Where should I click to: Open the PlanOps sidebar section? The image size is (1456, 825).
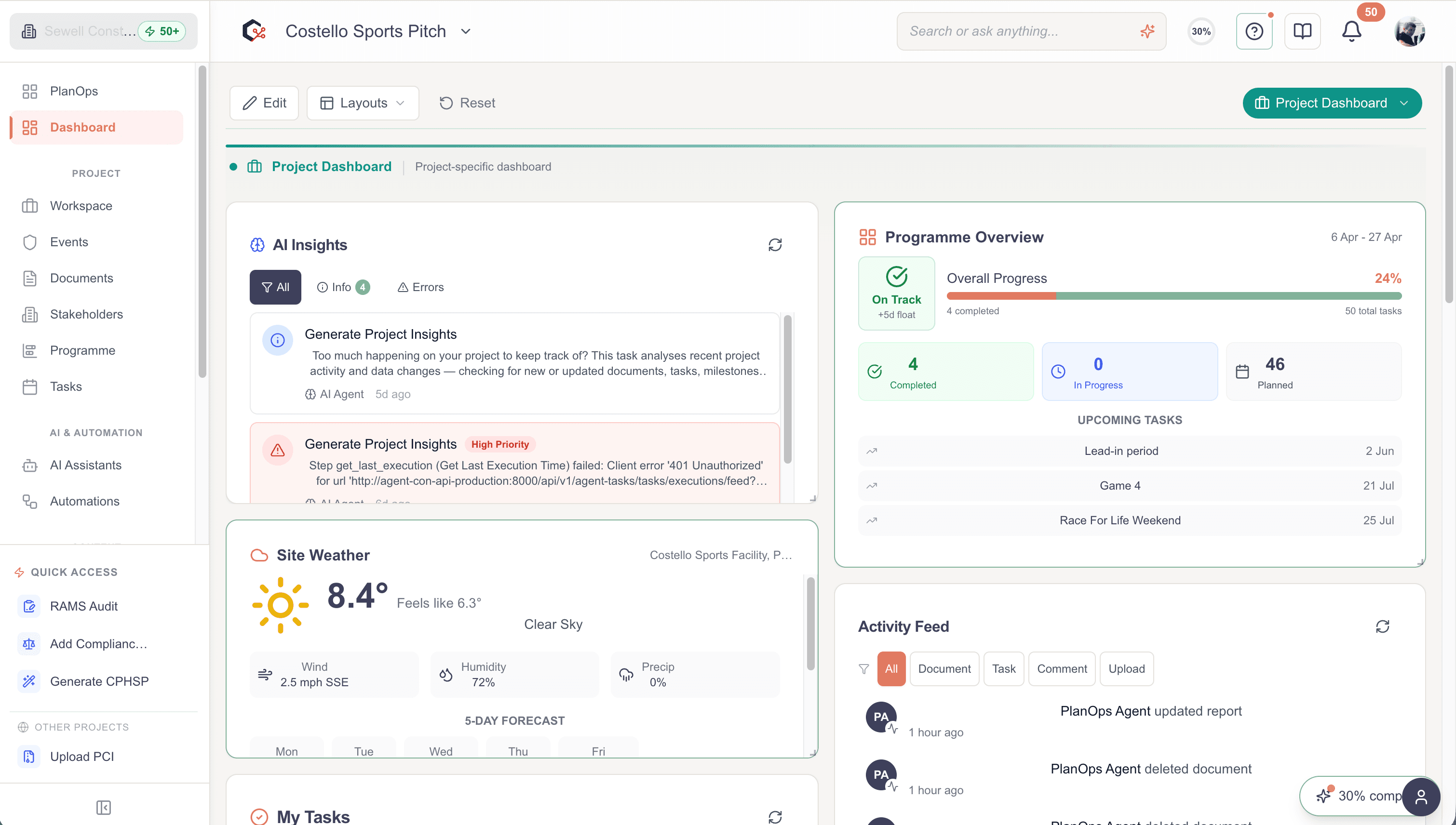click(x=73, y=91)
